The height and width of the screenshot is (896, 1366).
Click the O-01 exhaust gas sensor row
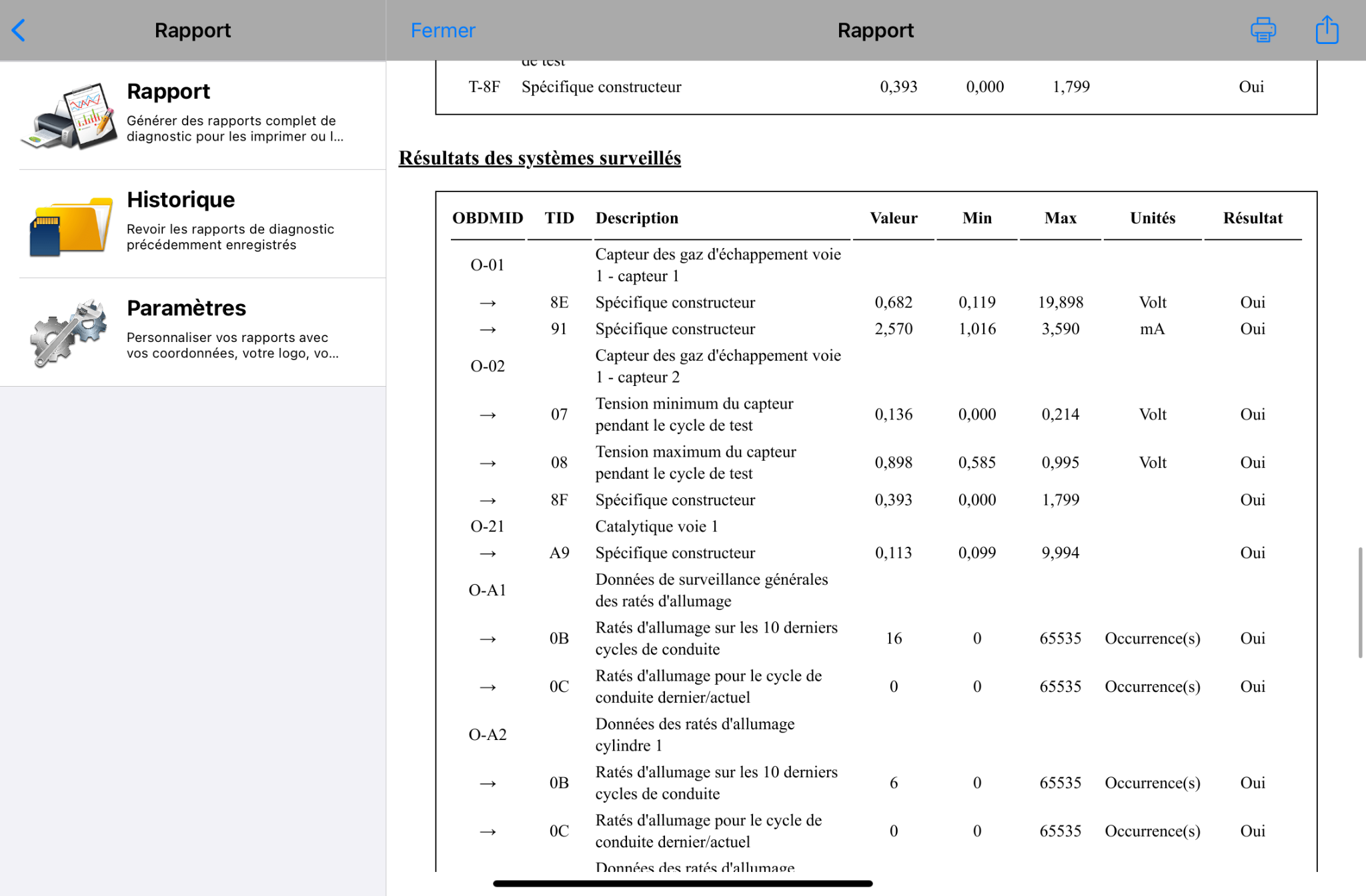(x=876, y=265)
